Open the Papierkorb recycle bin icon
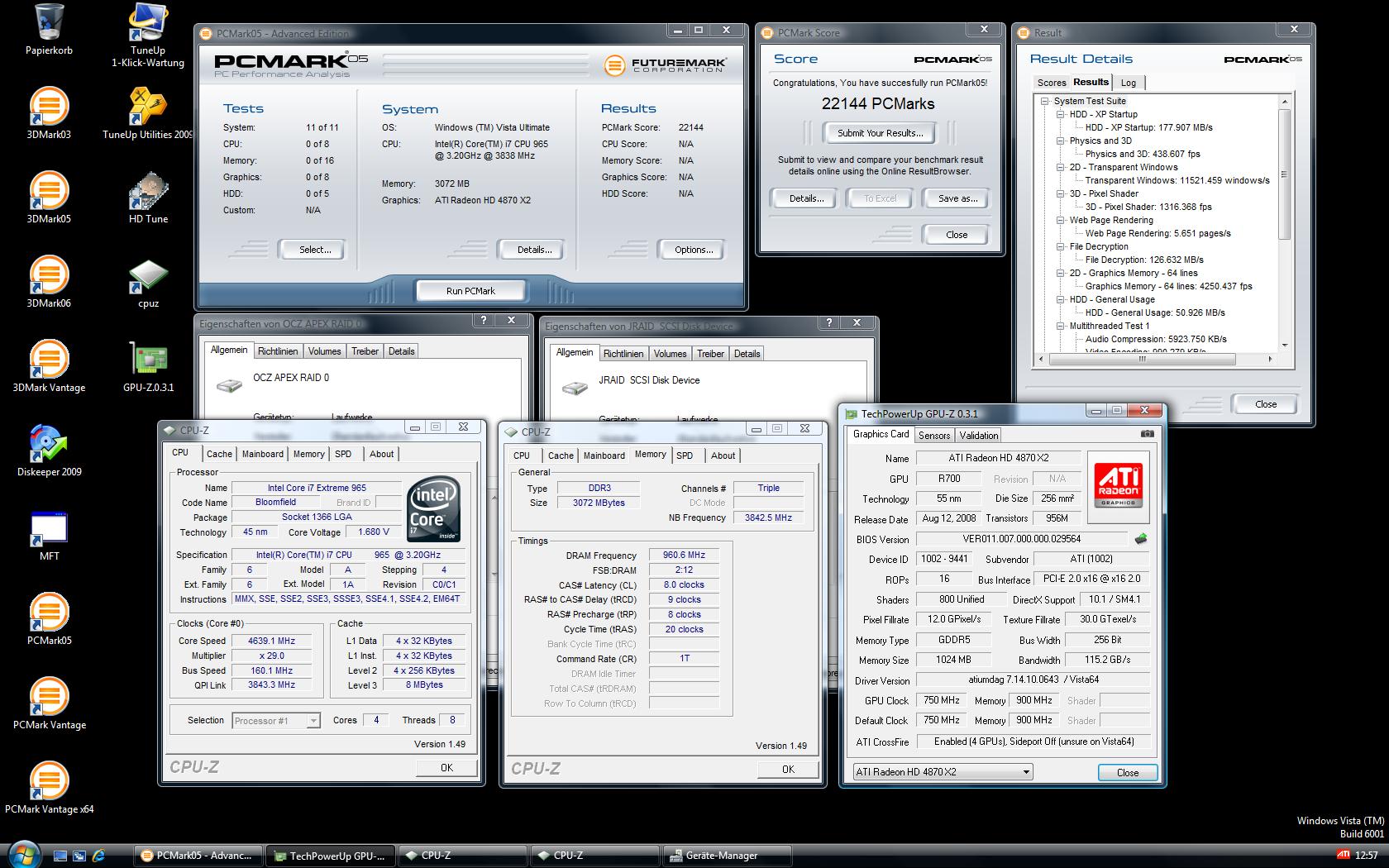The image size is (1389, 868). tap(49, 30)
